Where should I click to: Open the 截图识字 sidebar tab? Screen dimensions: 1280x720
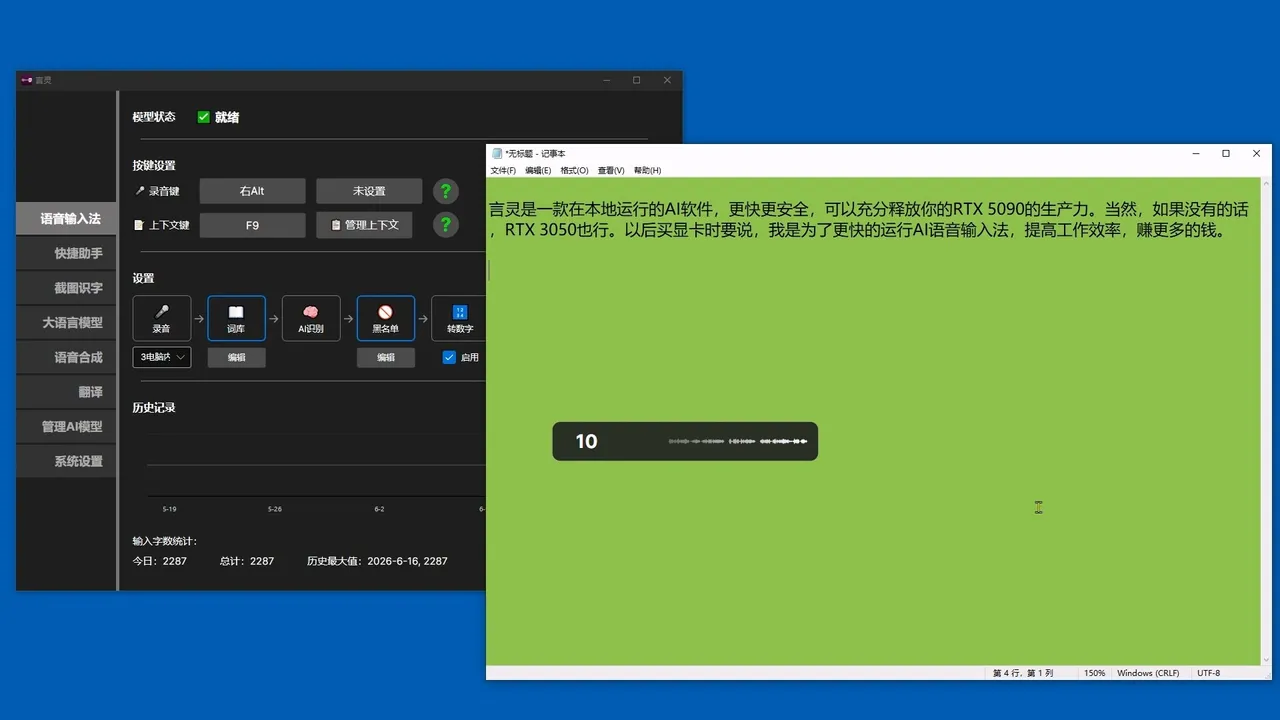[67, 288]
